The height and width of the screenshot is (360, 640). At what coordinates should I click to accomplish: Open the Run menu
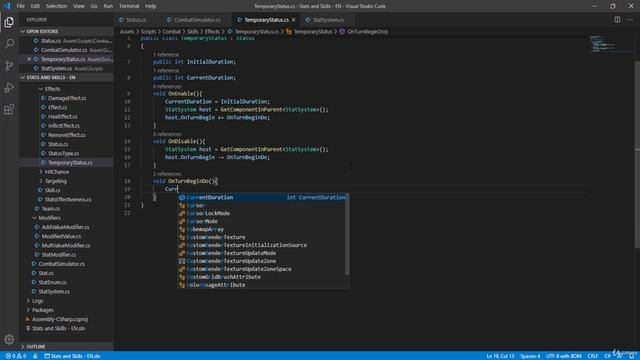(108, 6)
